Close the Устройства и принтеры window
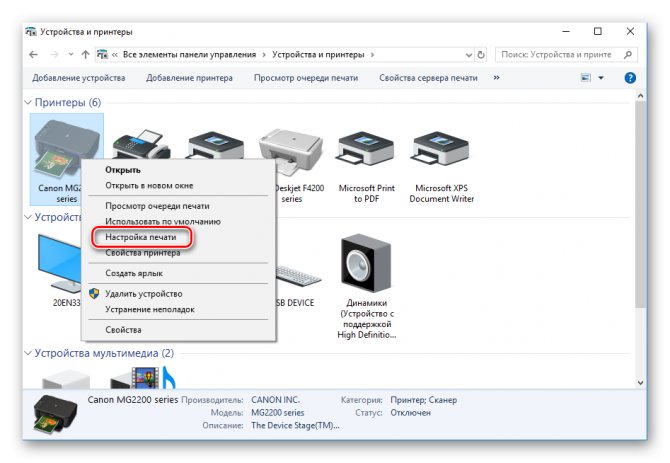 [630, 32]
